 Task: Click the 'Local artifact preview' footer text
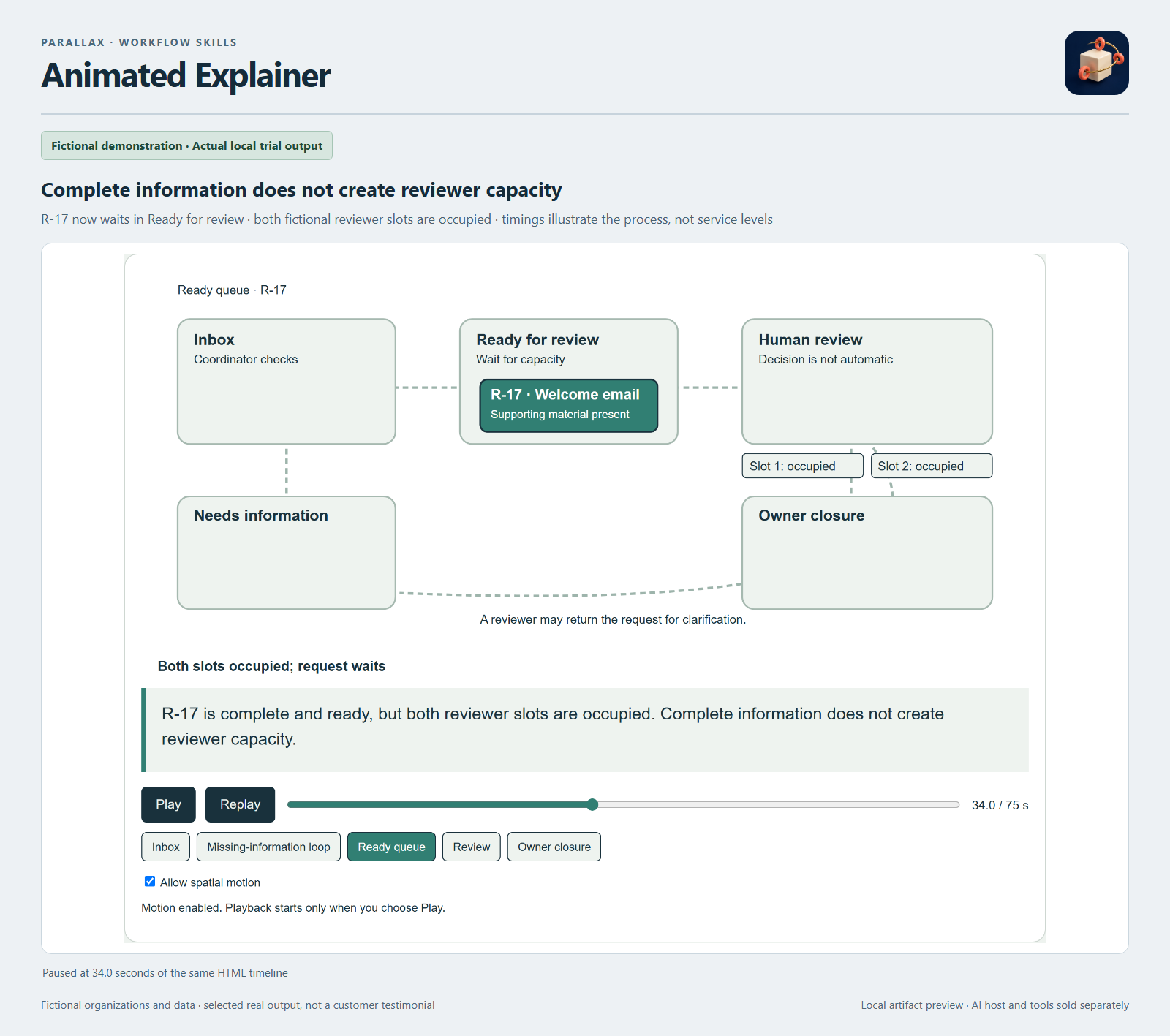coord(994,1005)
